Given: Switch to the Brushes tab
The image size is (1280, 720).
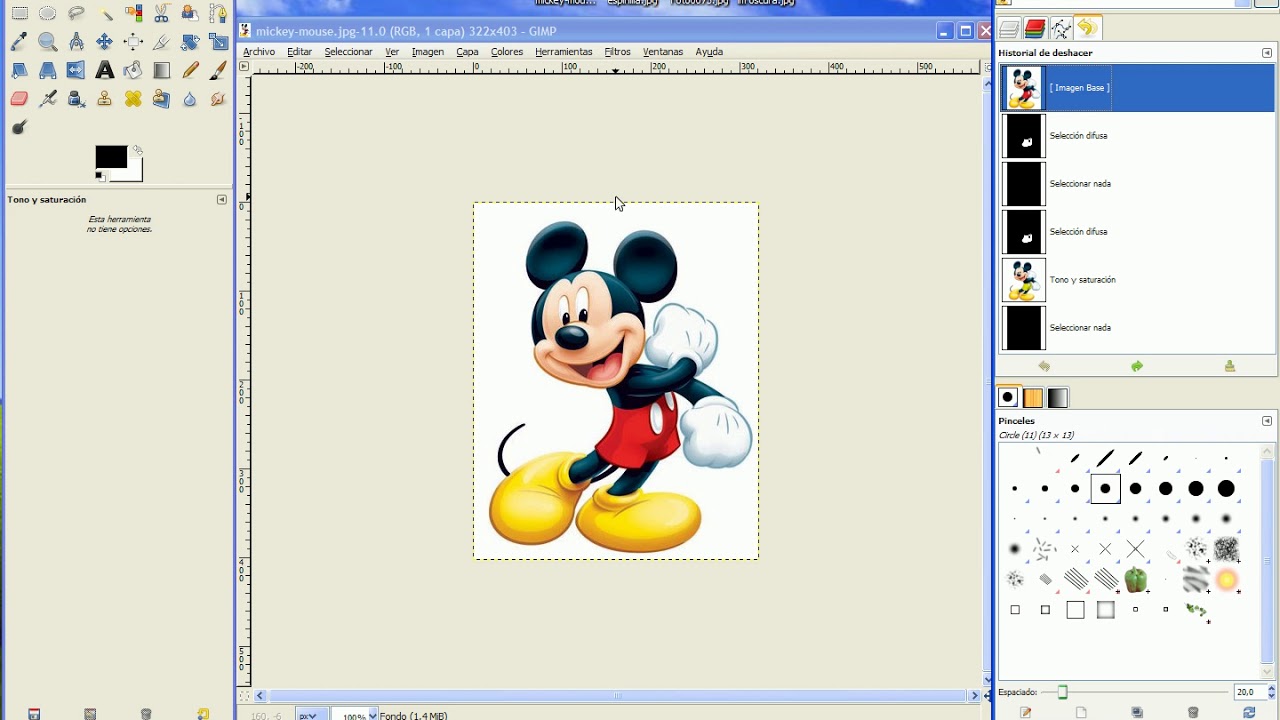Looking at the screenshot, I should tap(1008, 398).
